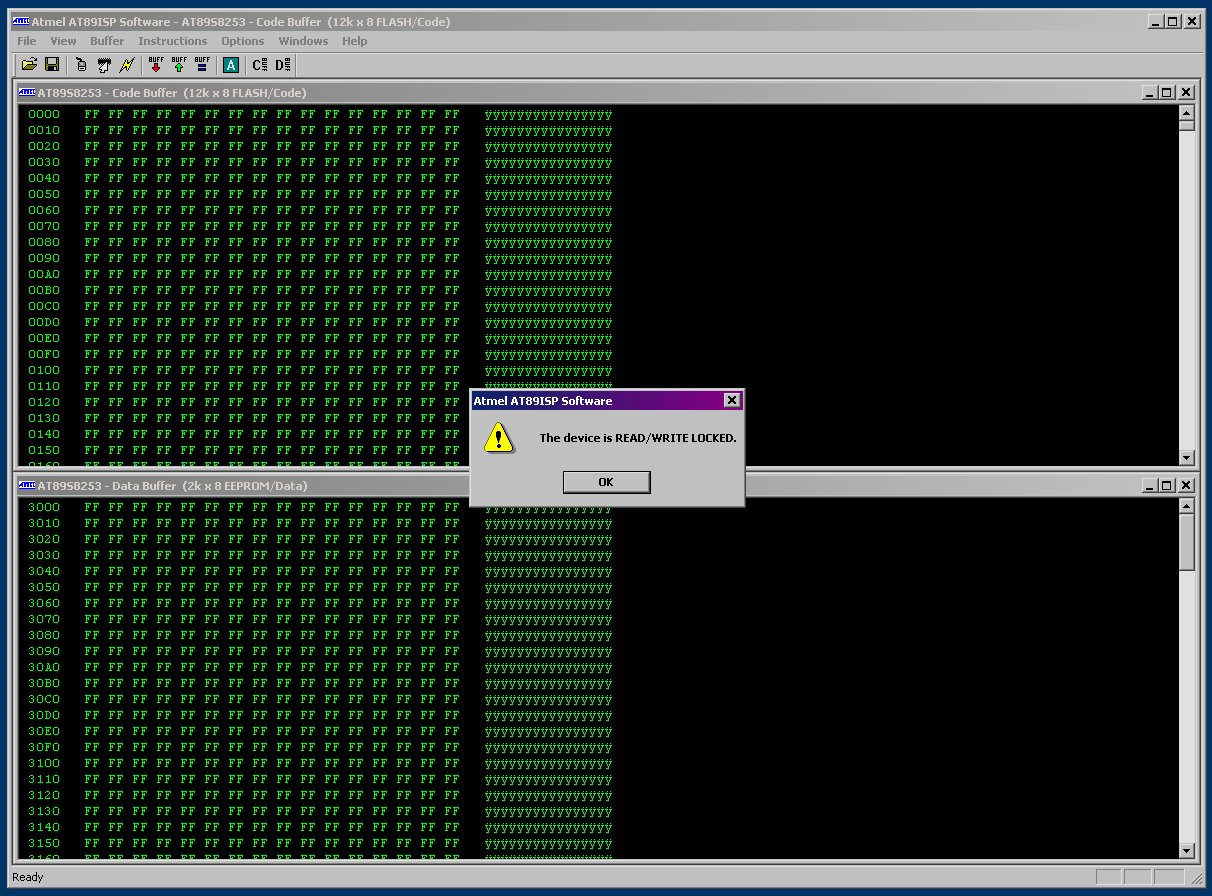Image resolution: width=1212 pixels, height=896 pixels.
Task: Click the Code Buffer window title text
Action: pyautogui.click(x=172, y=92)
